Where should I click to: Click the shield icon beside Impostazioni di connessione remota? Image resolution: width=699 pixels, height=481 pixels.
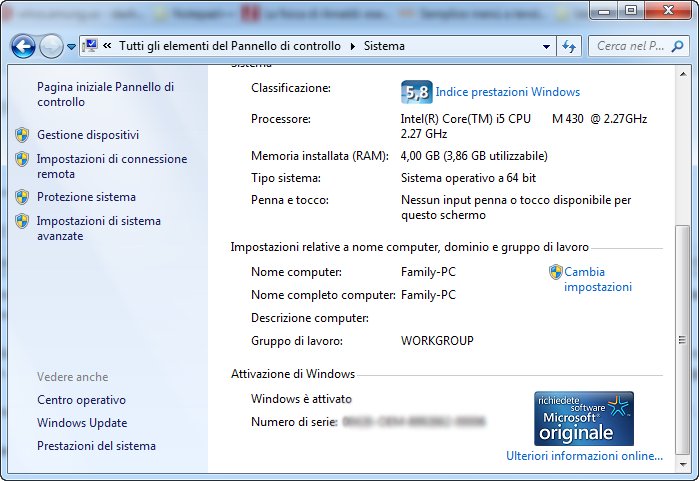pyautogui.click(x=22, y=159)
